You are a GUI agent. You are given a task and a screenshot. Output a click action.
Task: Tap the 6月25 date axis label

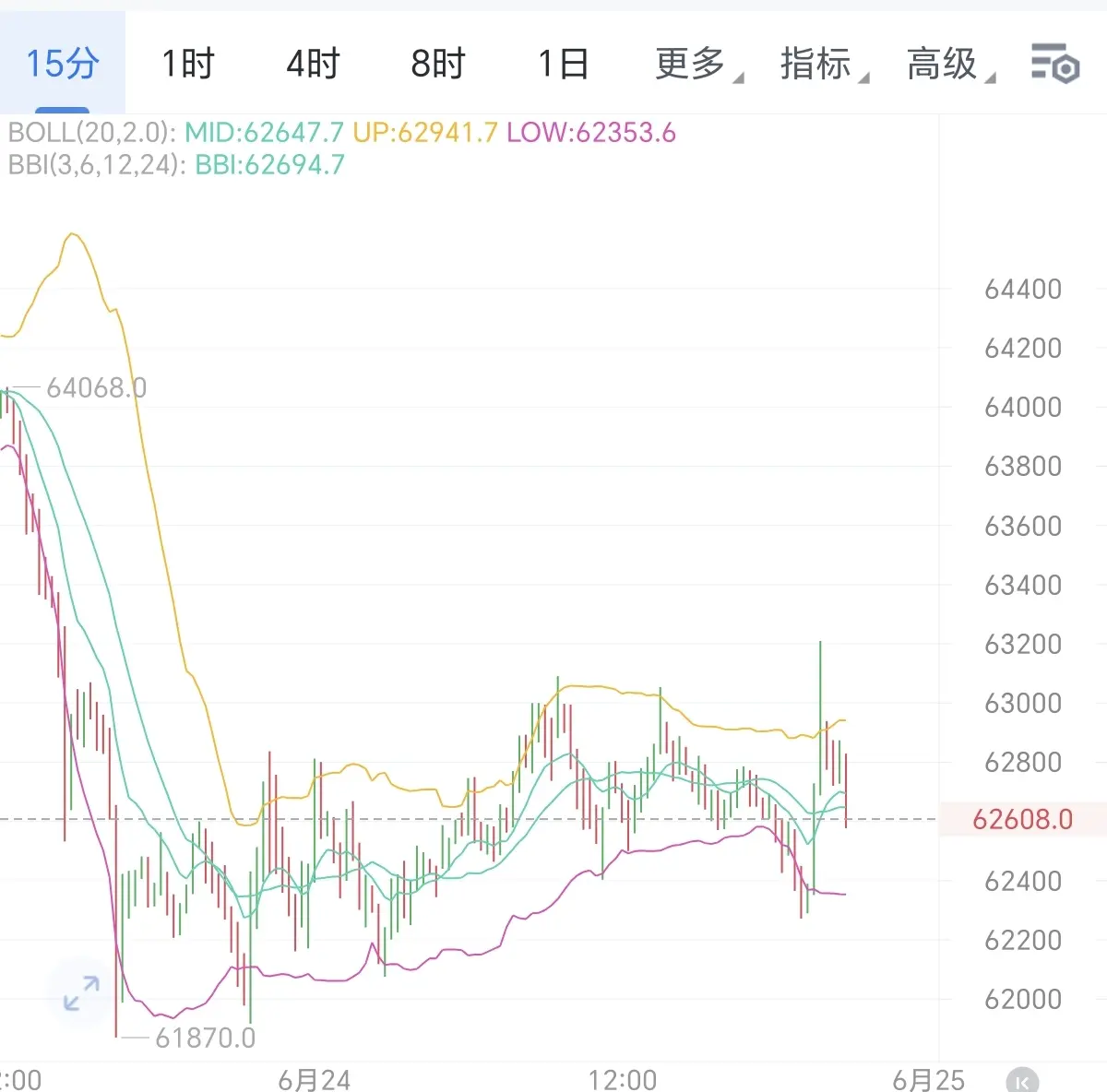coord(928,1080)
